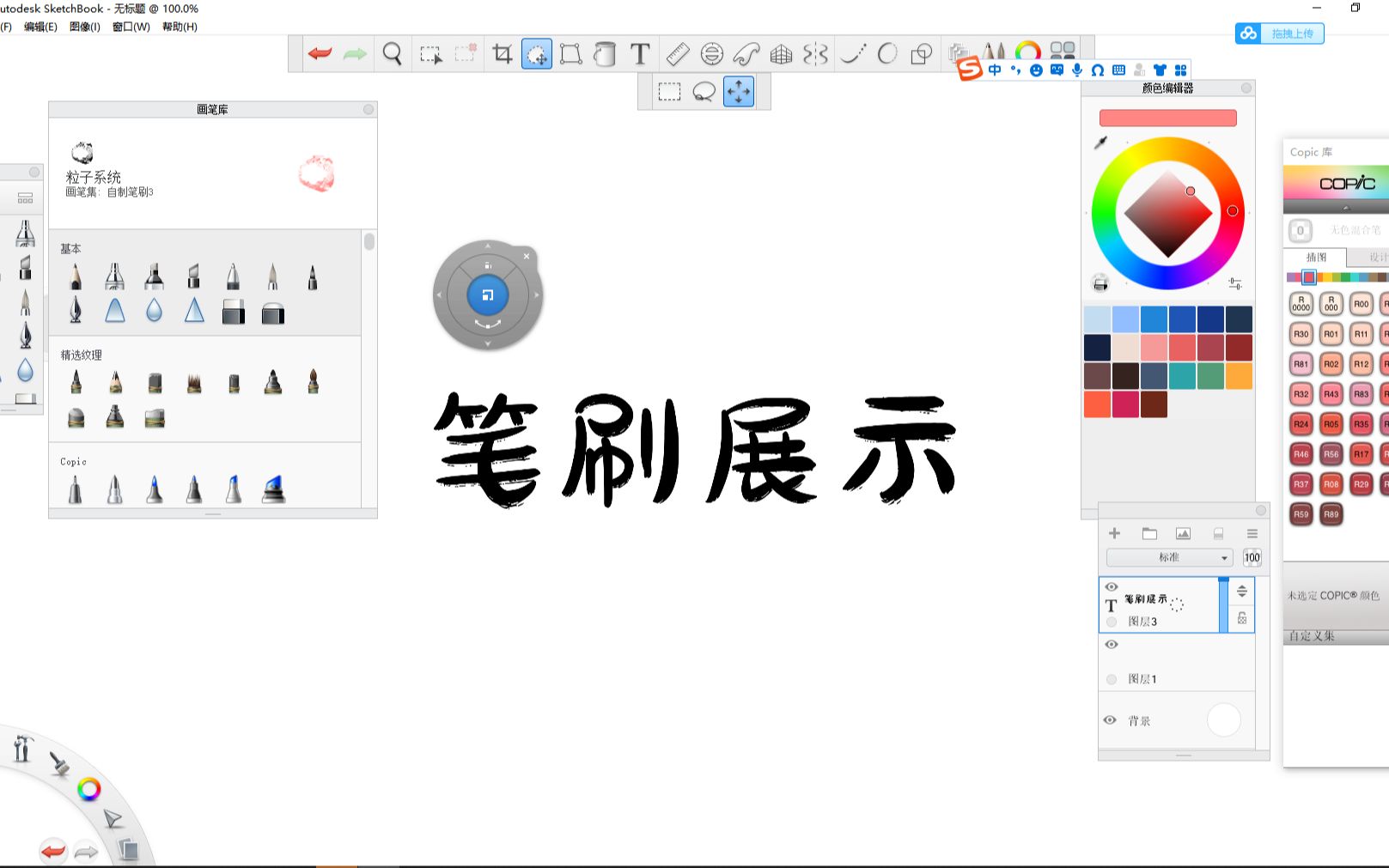Viewport: 1389px width, 868px height.
Task: Select the Perspective guide tool
Action: [x=781, y=53]
